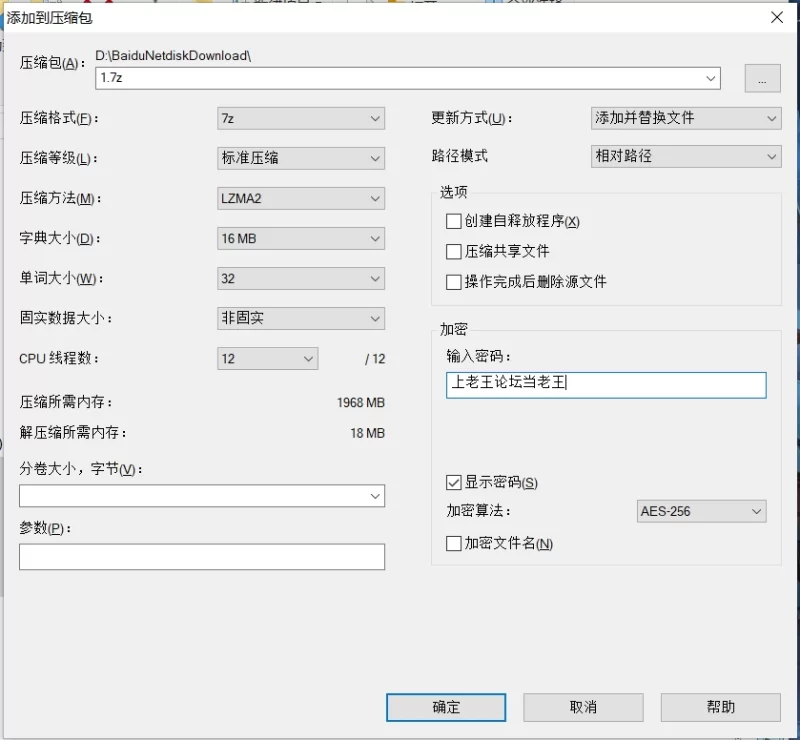This screenshot has height=740, width=800.
Task: Enable the 创建自释放程序 checkbox
Action: [x=454, y=221]
